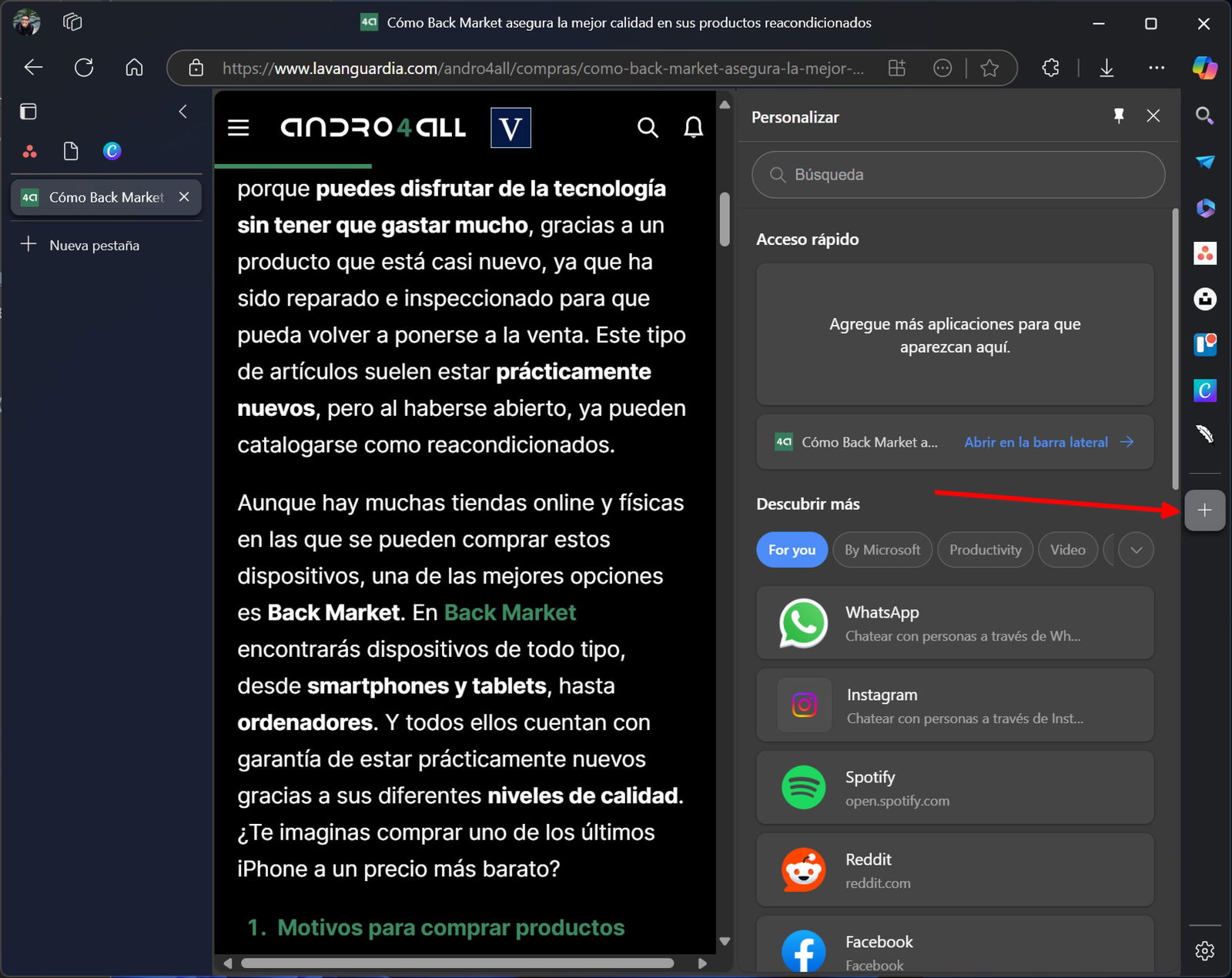This screenshot has width=1232, height=978.
Task: Click the split screen icon in address bar
Action: [897, 68]
